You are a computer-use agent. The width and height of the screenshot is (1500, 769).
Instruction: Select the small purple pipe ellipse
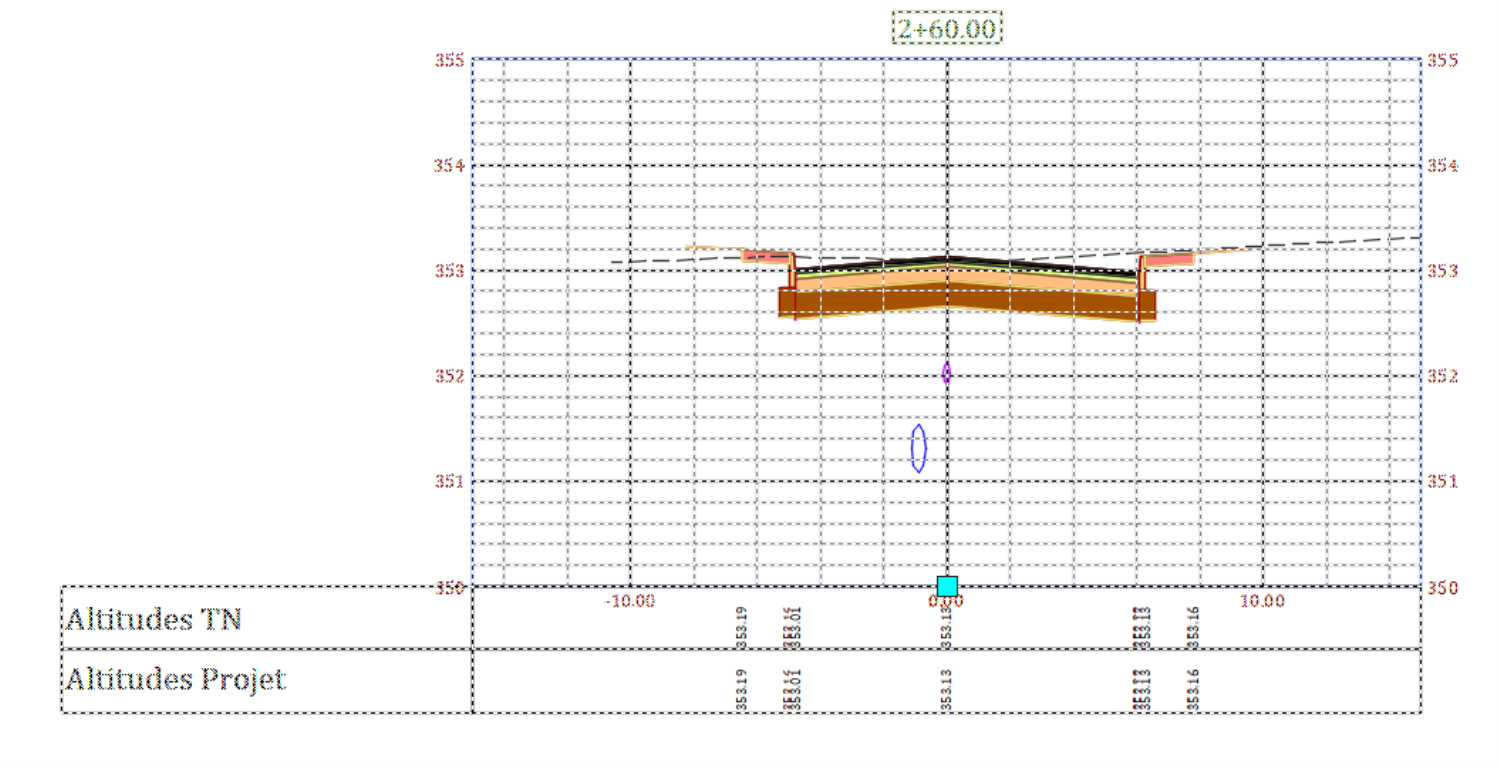[946, 373]
